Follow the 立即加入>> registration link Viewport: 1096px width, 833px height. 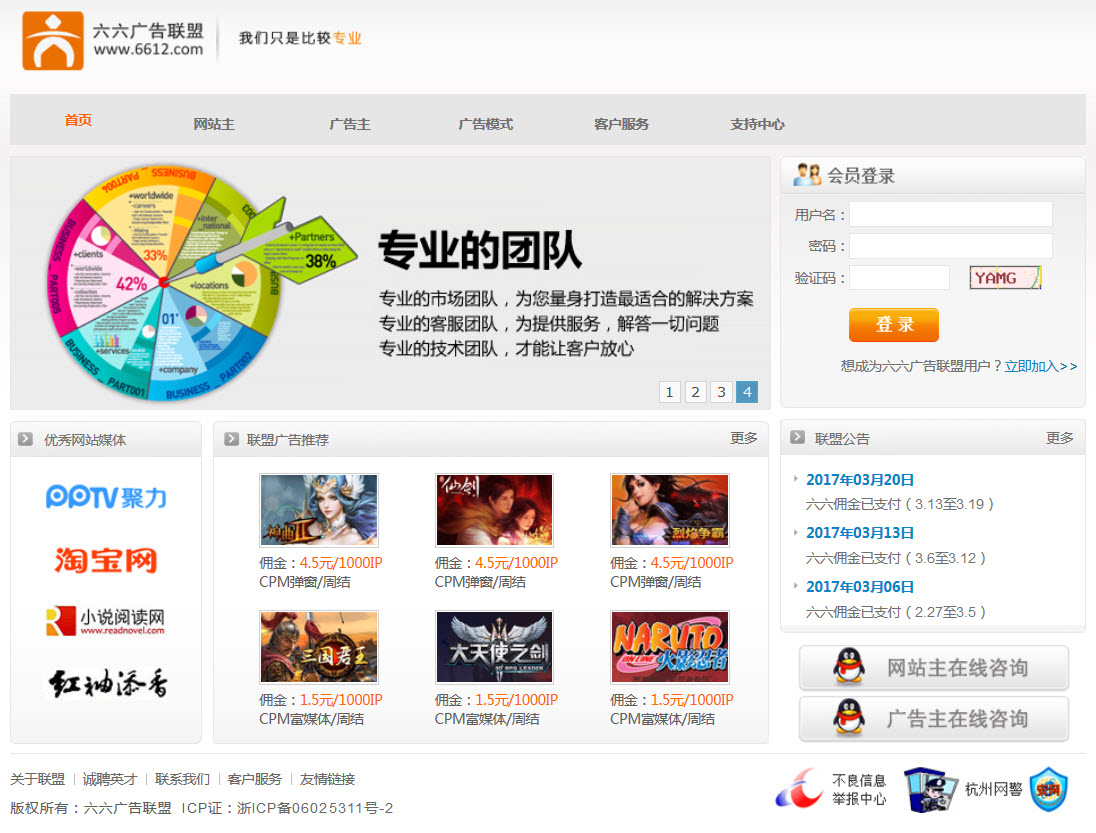point(1041,366)
